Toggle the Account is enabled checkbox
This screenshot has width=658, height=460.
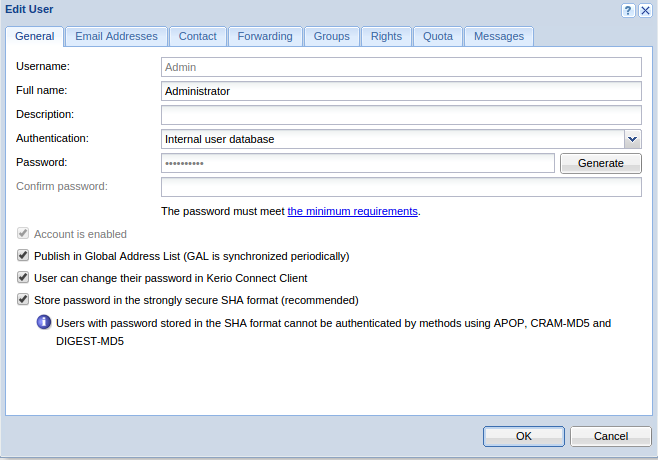23,233
